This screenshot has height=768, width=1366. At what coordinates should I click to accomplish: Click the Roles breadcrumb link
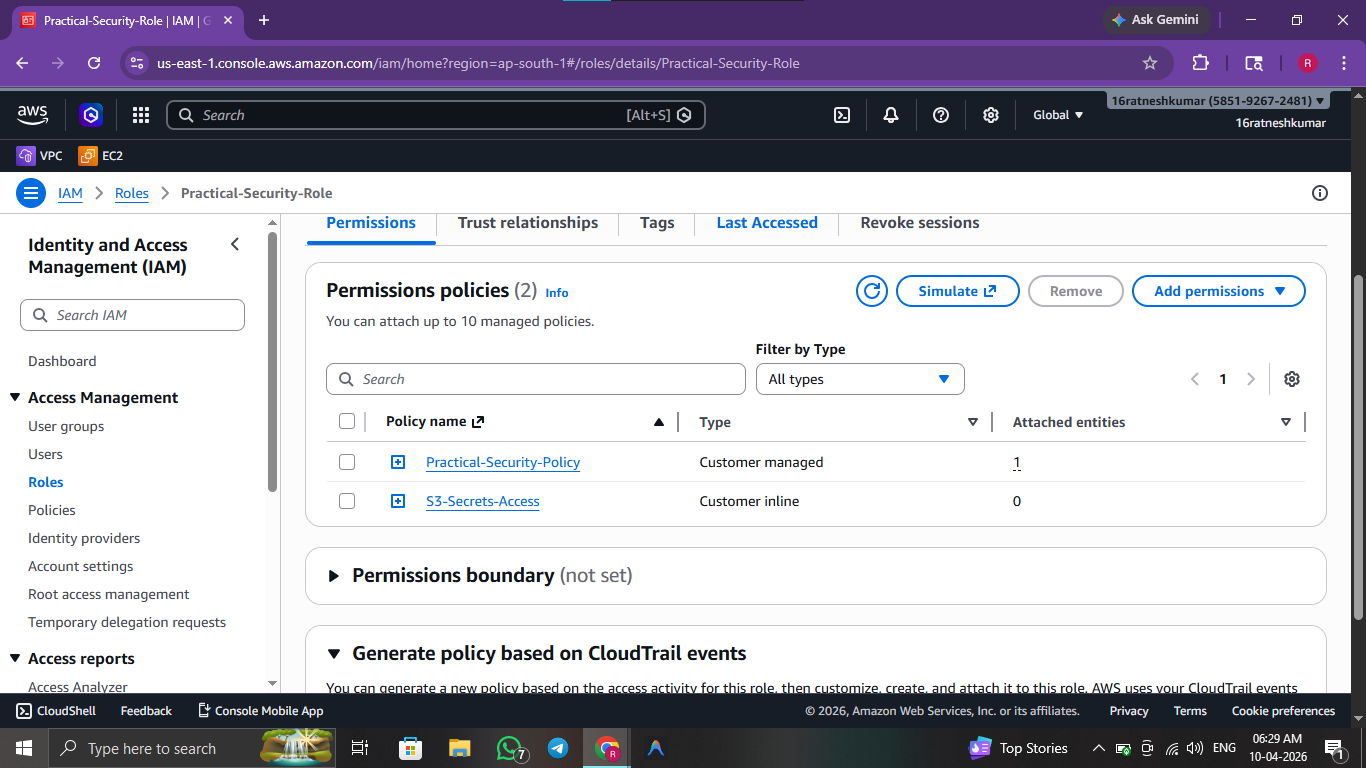click(x=132, y=193)
